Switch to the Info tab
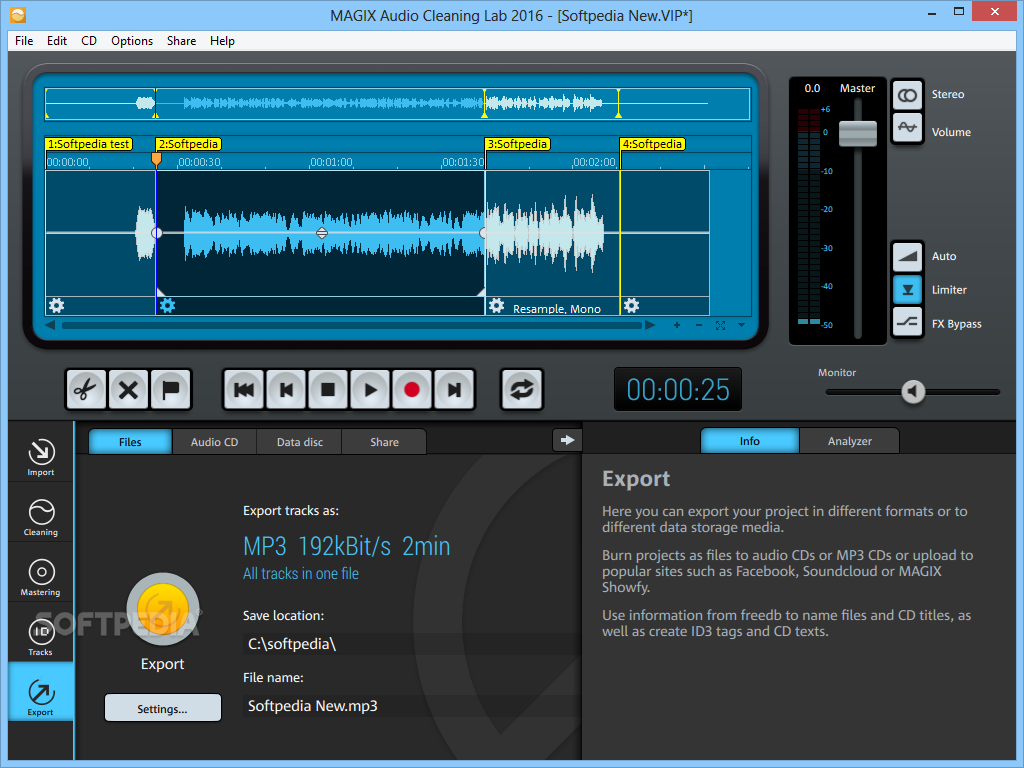The height and width of the screenshot is (768, 1024). tap(750, 441)
